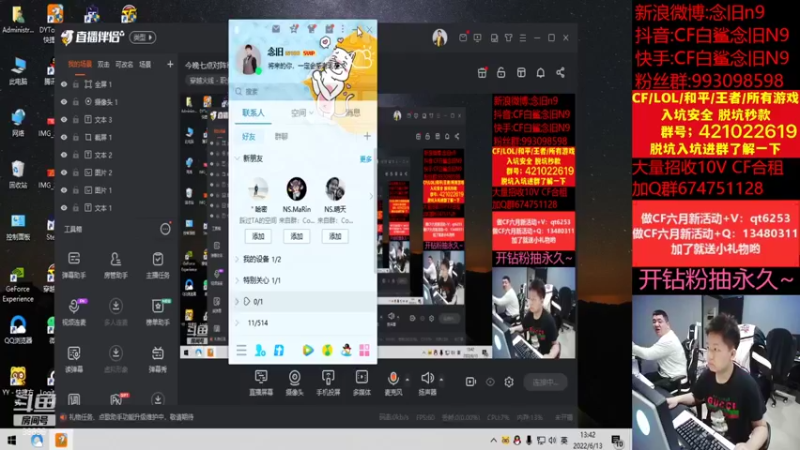
Task: Toggle preview eye icon near settings gear
Action: point(490,382)
